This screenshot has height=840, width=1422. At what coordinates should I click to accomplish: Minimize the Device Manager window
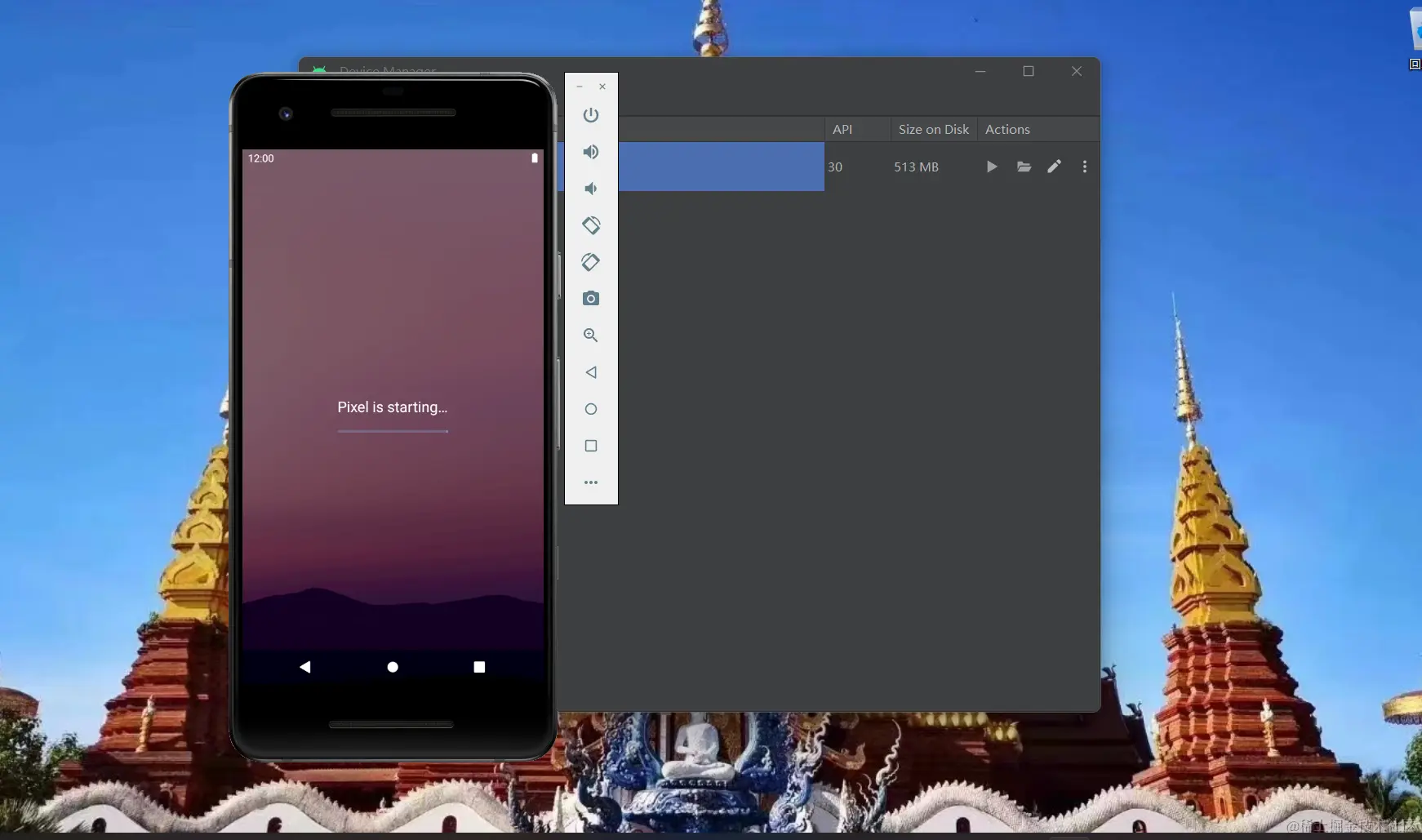click(980, 71)
